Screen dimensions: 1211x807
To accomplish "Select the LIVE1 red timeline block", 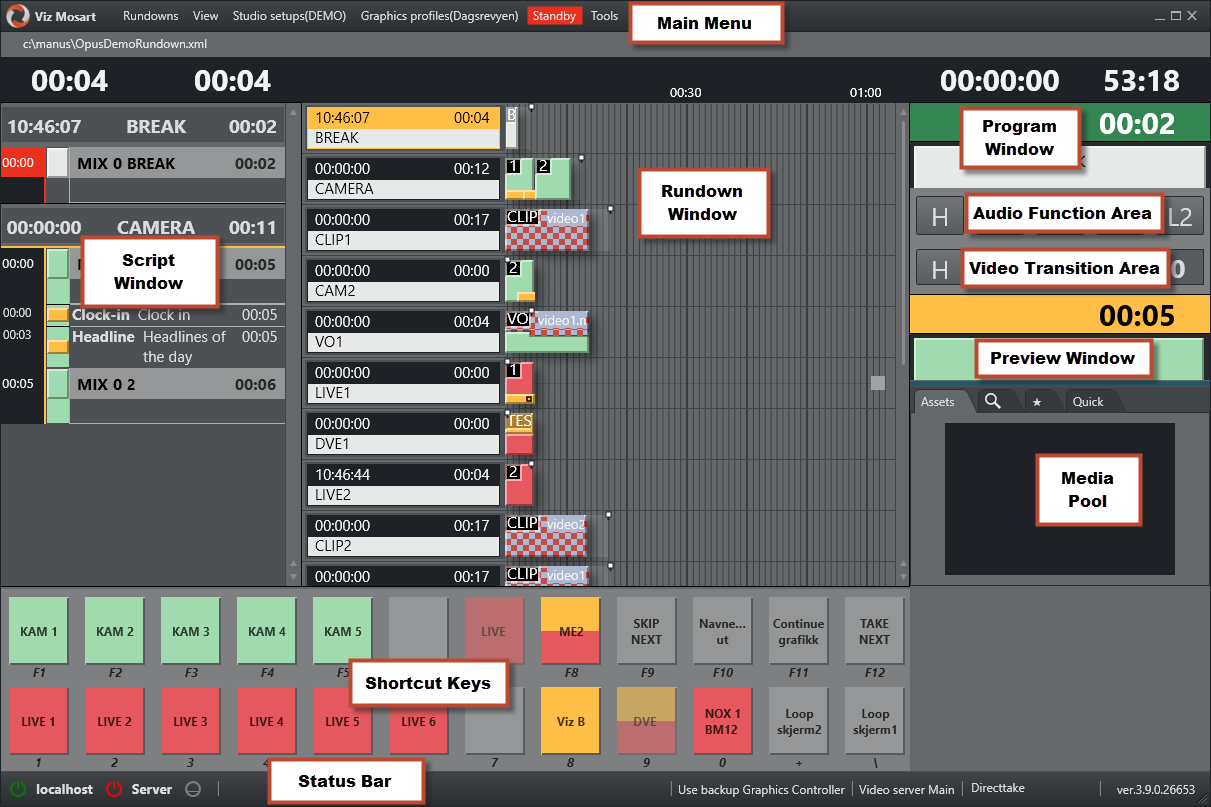I will [519, 383].
